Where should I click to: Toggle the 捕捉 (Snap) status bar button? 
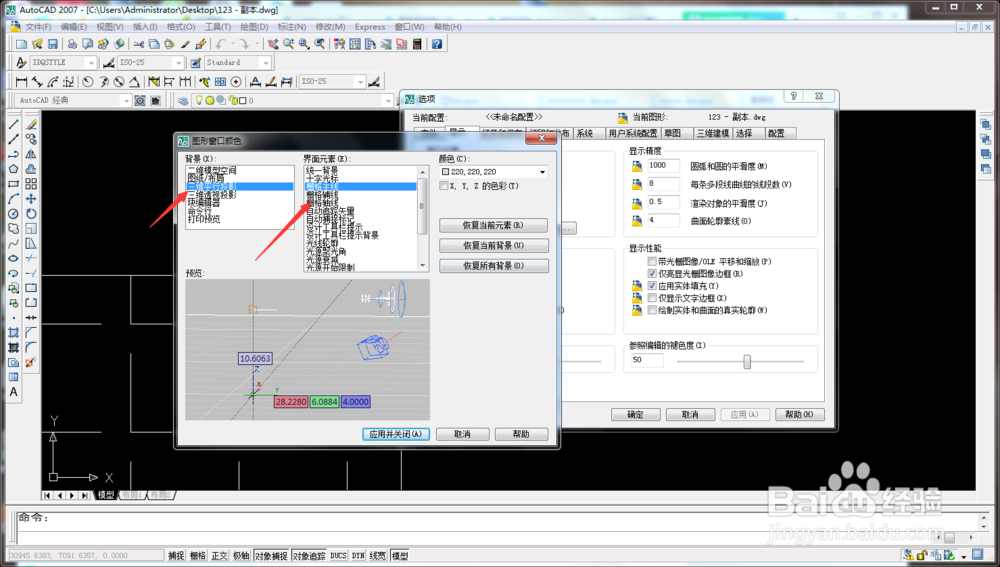[x=176, y=556]
